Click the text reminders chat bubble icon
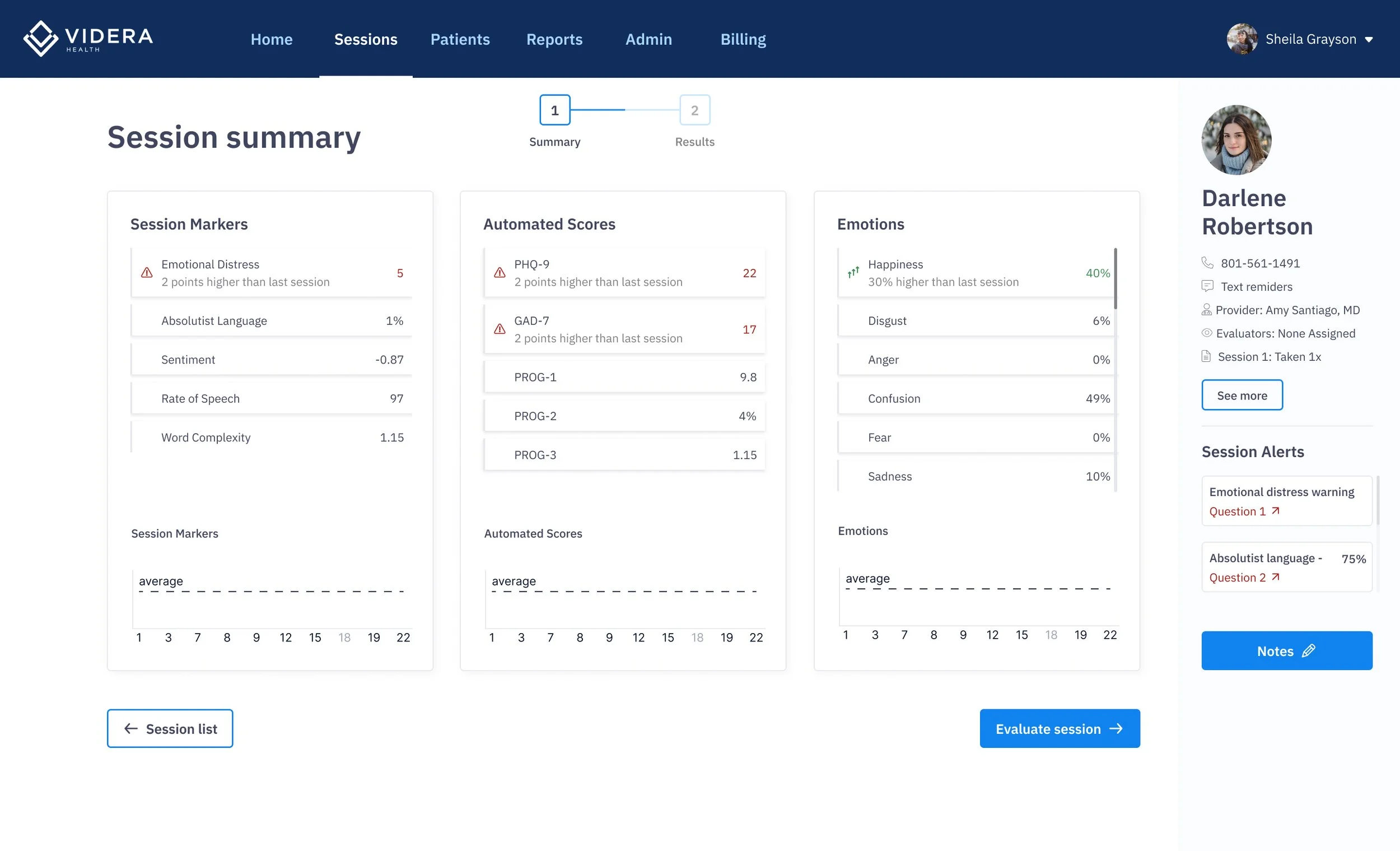Image resolution: width=1400 pixels, height=851 pixels. (x=1207, y=286)
